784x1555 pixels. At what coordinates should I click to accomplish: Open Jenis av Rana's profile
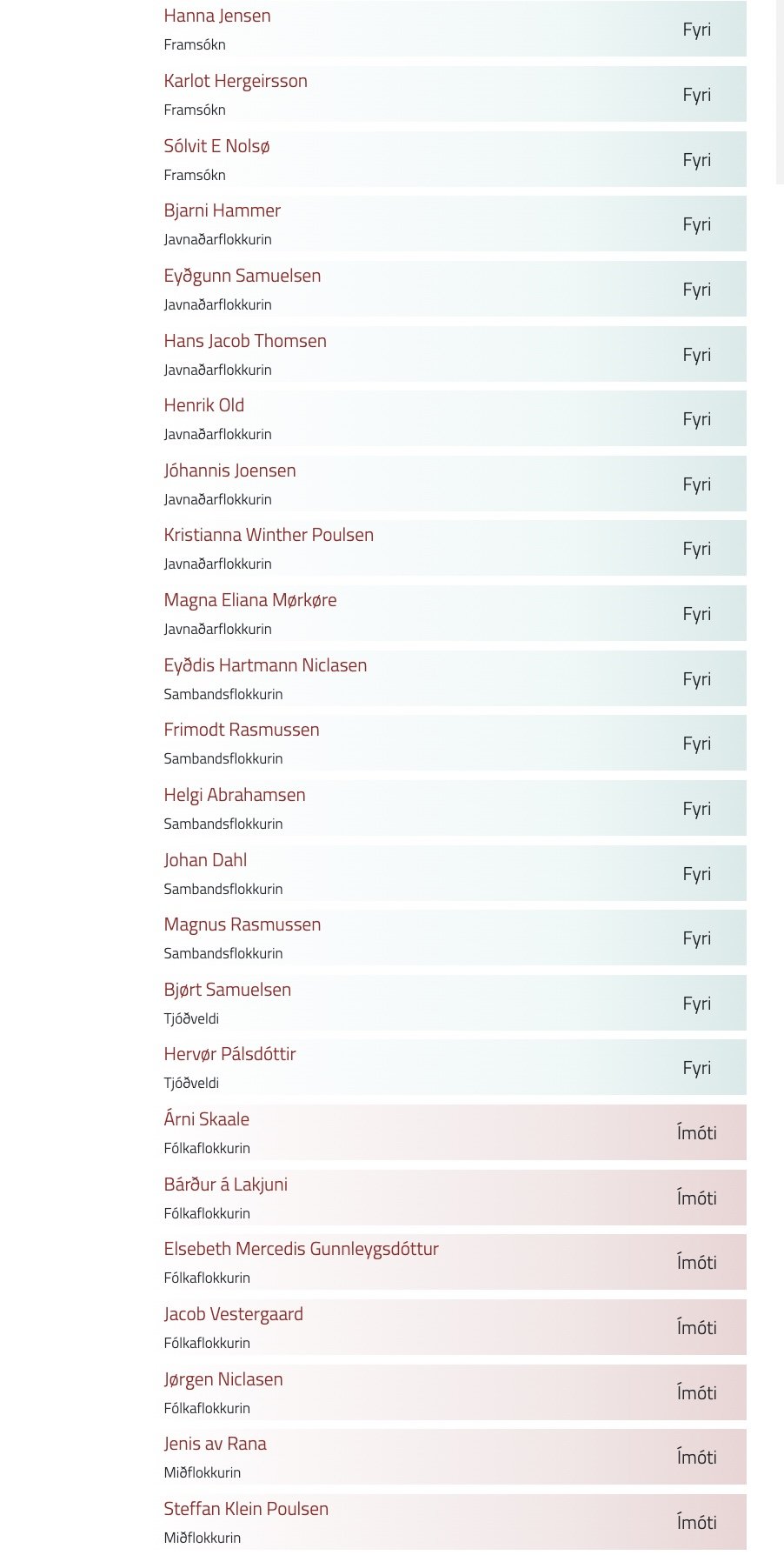[216, 1444]
